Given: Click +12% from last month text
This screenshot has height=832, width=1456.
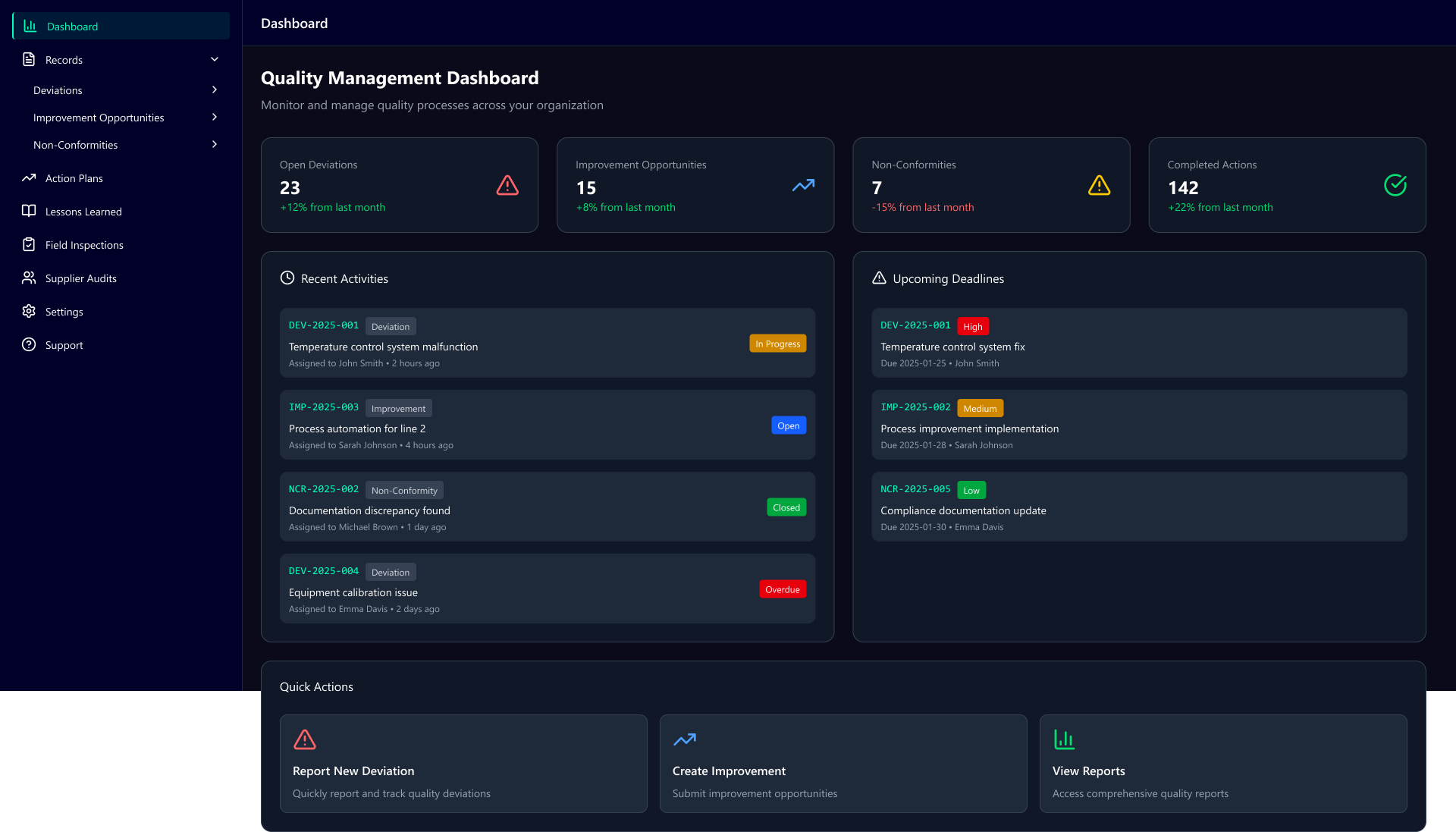Looking at the screenshot, I should point(333,207).
